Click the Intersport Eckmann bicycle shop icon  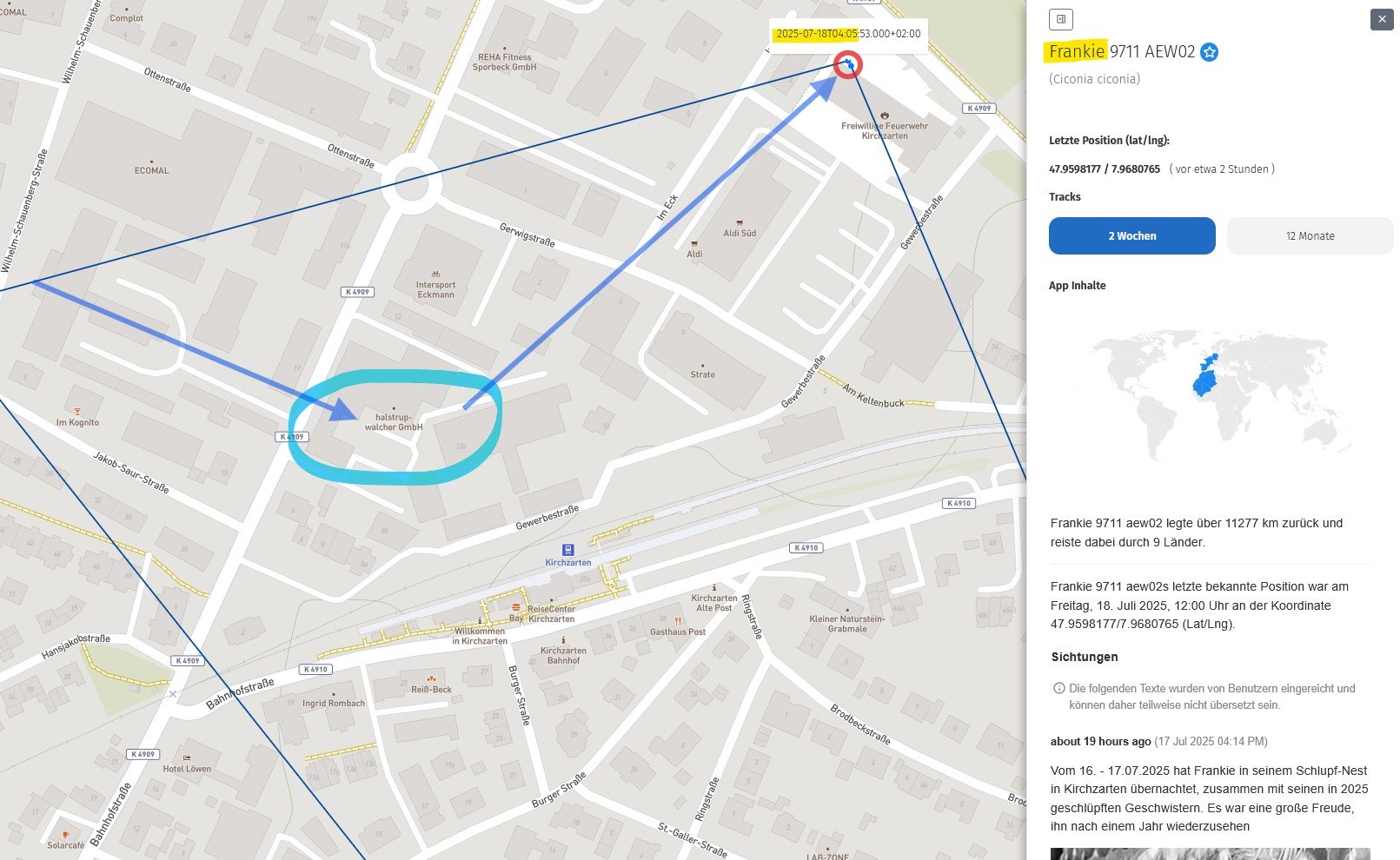tap(435, 274)
